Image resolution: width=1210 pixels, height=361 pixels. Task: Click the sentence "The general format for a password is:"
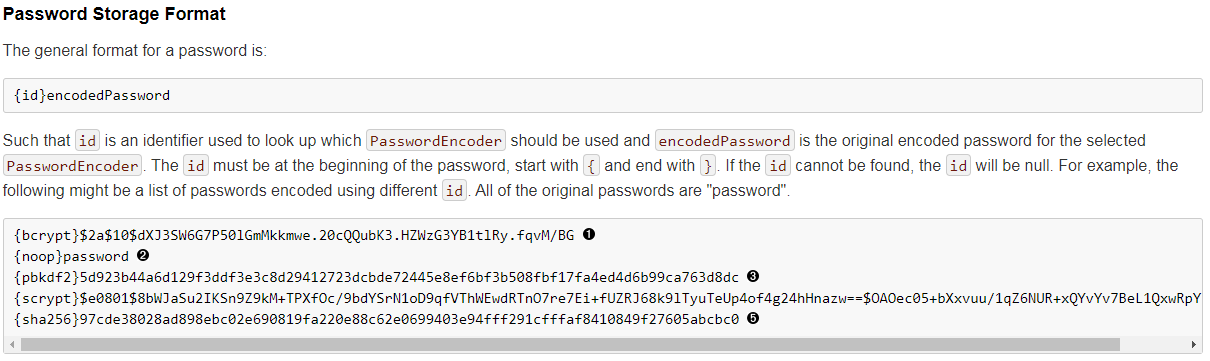(x=135, y=50)
